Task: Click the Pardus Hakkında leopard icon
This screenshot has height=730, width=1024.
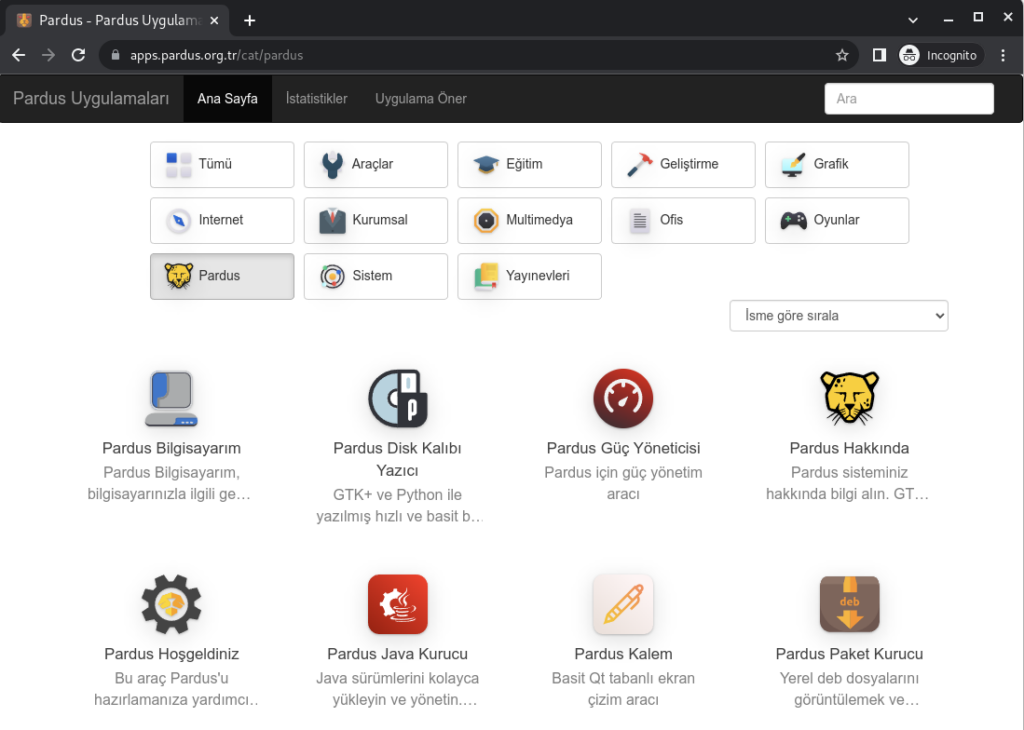Action: tap(849, 398)
